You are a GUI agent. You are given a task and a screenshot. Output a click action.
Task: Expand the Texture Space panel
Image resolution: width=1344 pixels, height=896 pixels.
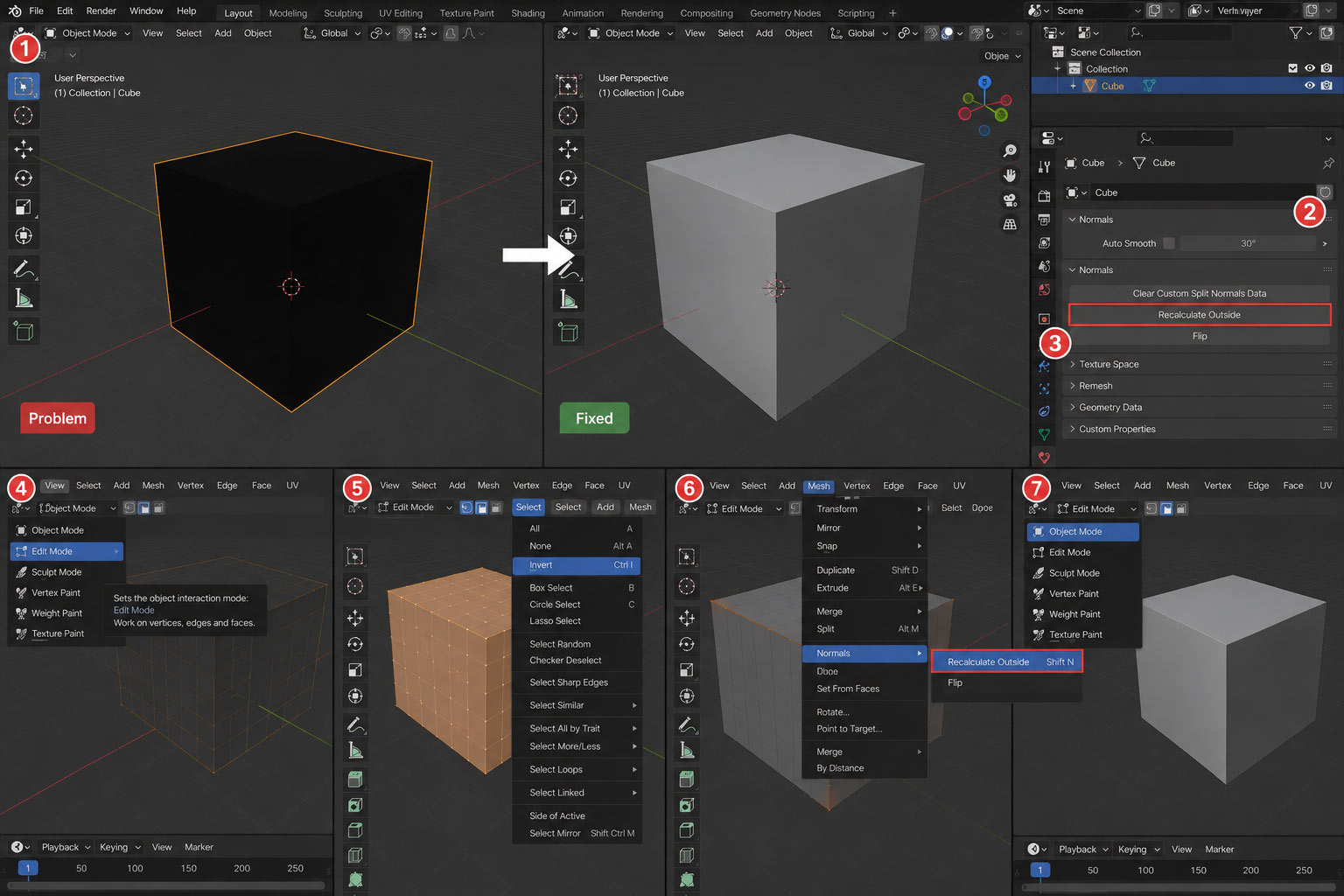click(1199, 364)
